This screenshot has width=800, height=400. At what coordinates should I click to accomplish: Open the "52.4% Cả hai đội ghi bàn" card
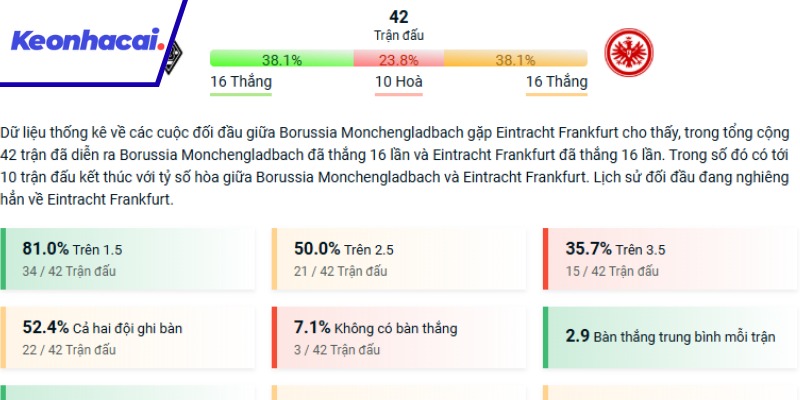(x=128, y=337)
